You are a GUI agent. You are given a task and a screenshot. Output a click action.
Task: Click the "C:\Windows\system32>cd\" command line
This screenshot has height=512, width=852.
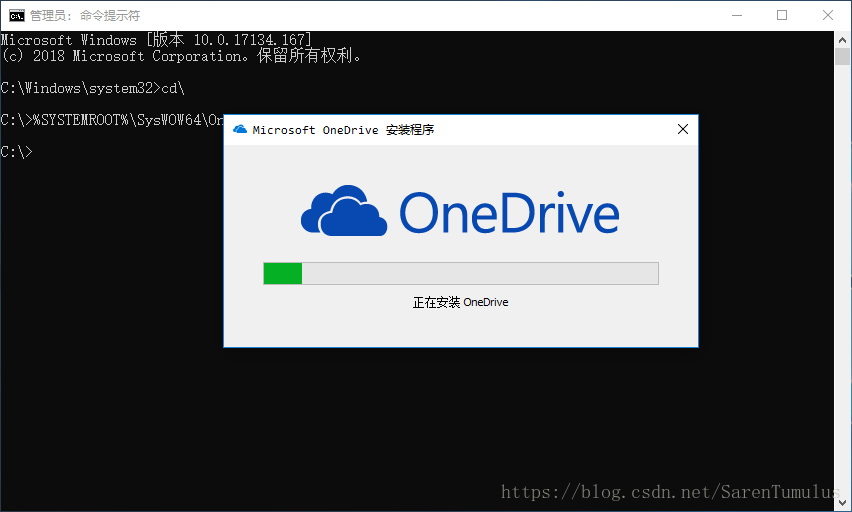coord(93,88)
